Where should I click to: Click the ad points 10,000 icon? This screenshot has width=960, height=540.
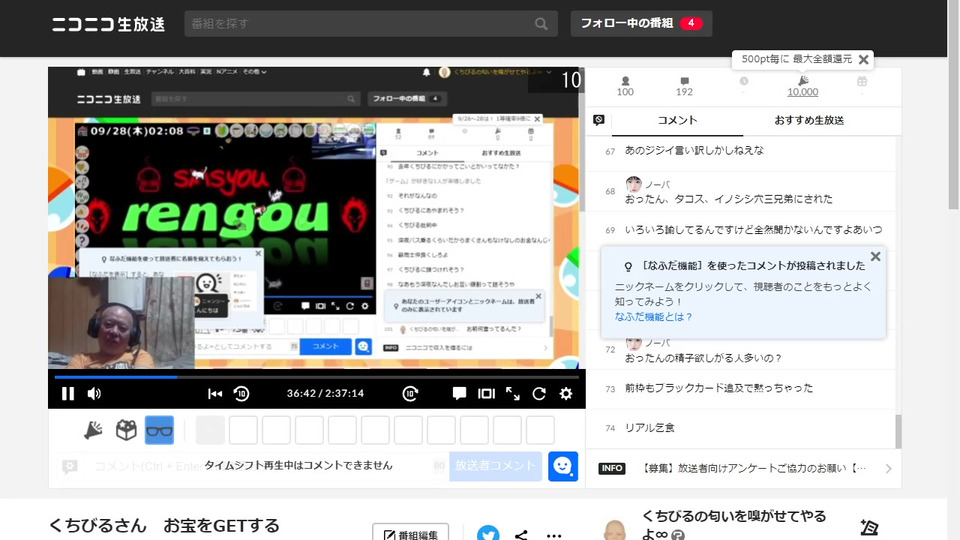pyautogui.click(x=803, y=81)
